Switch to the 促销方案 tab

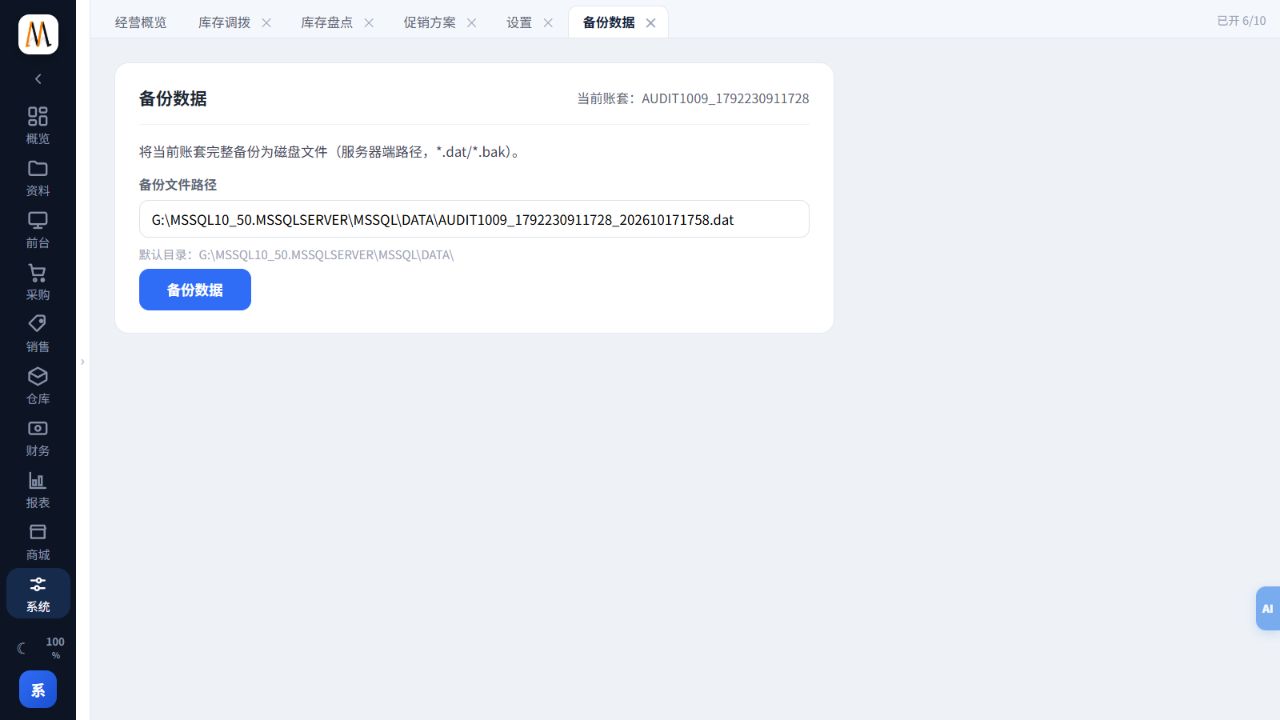(430, 22)
